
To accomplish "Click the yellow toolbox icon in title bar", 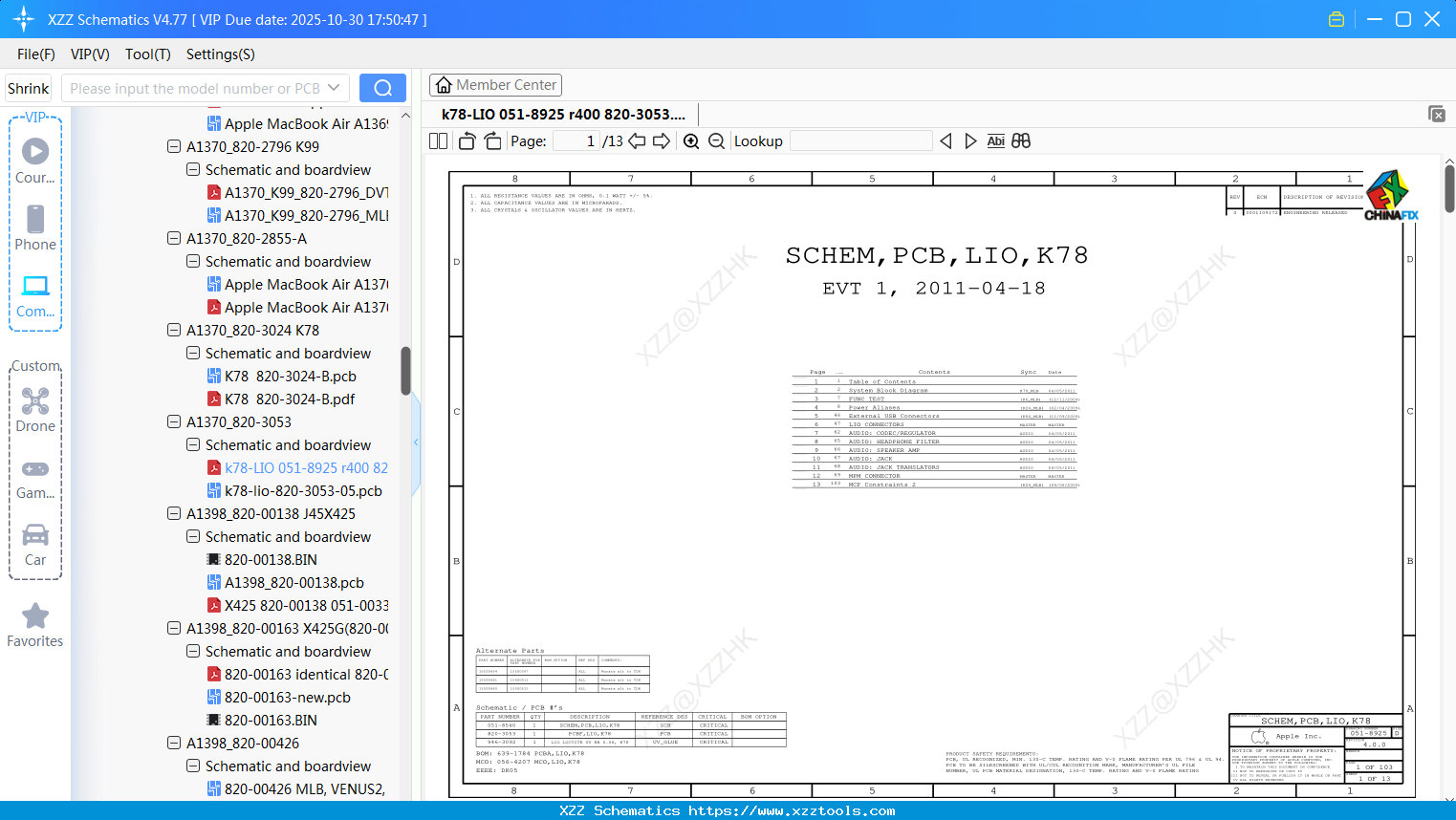I will coord(1336,19).
